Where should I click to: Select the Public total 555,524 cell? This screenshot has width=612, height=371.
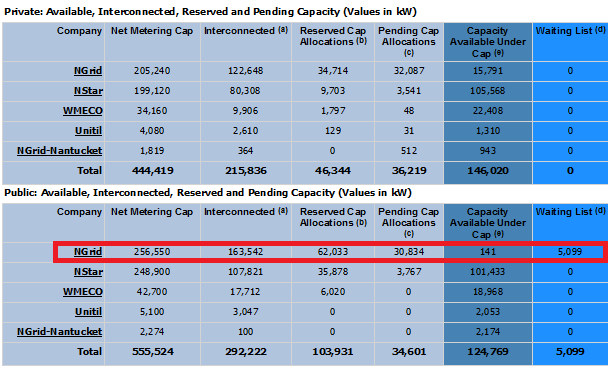pos(153,352)
